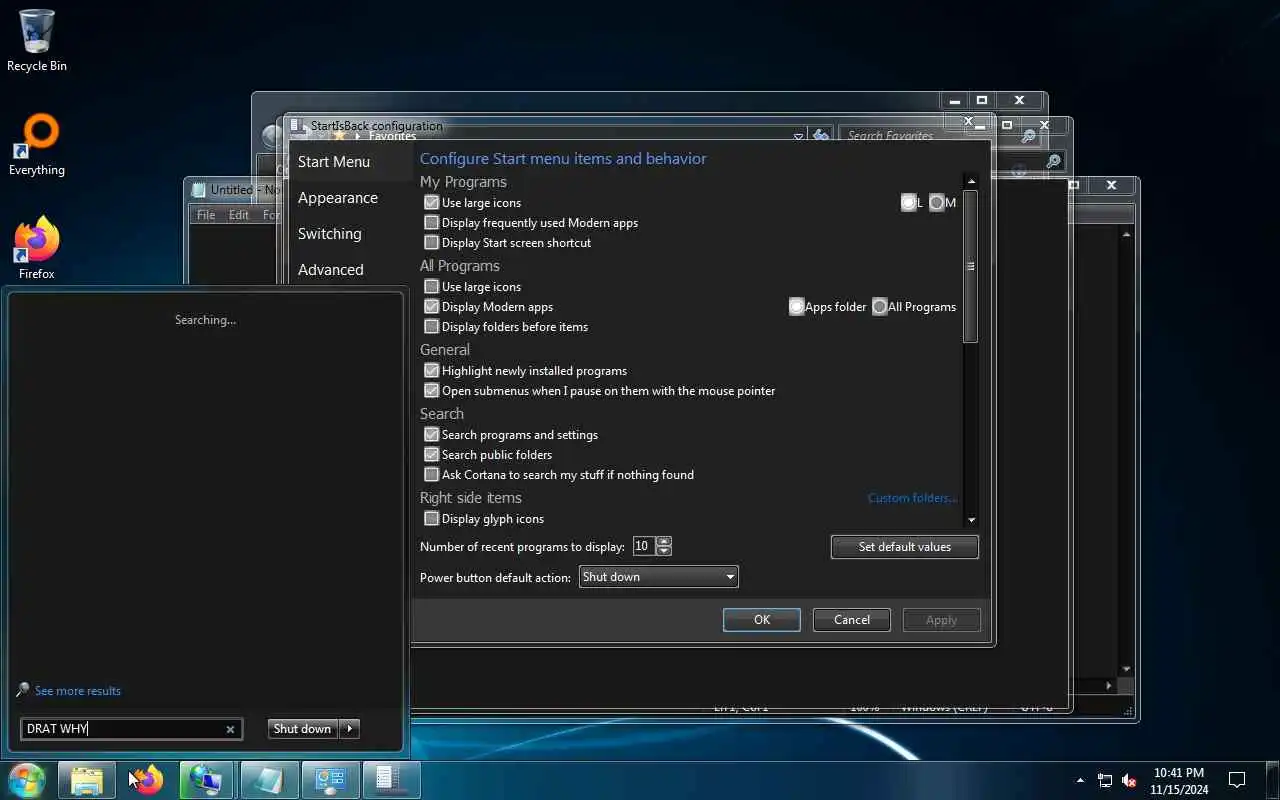Screen dimensions: 1280x800
Task: Select the Everything desktop shortcut icon
Action: 37,145
